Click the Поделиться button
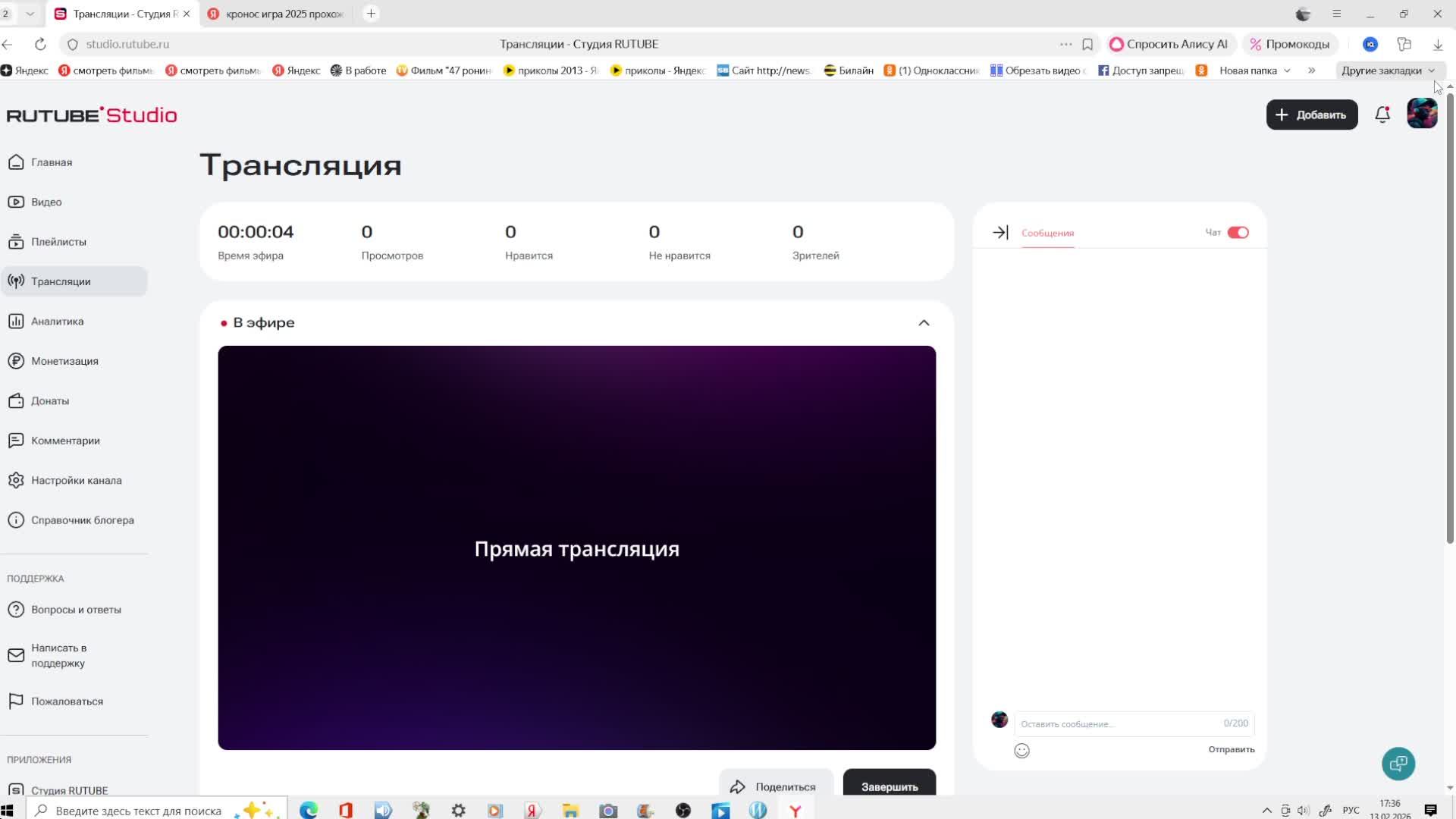Screen dimensions: 1456x819 click(x=775, y=786)
